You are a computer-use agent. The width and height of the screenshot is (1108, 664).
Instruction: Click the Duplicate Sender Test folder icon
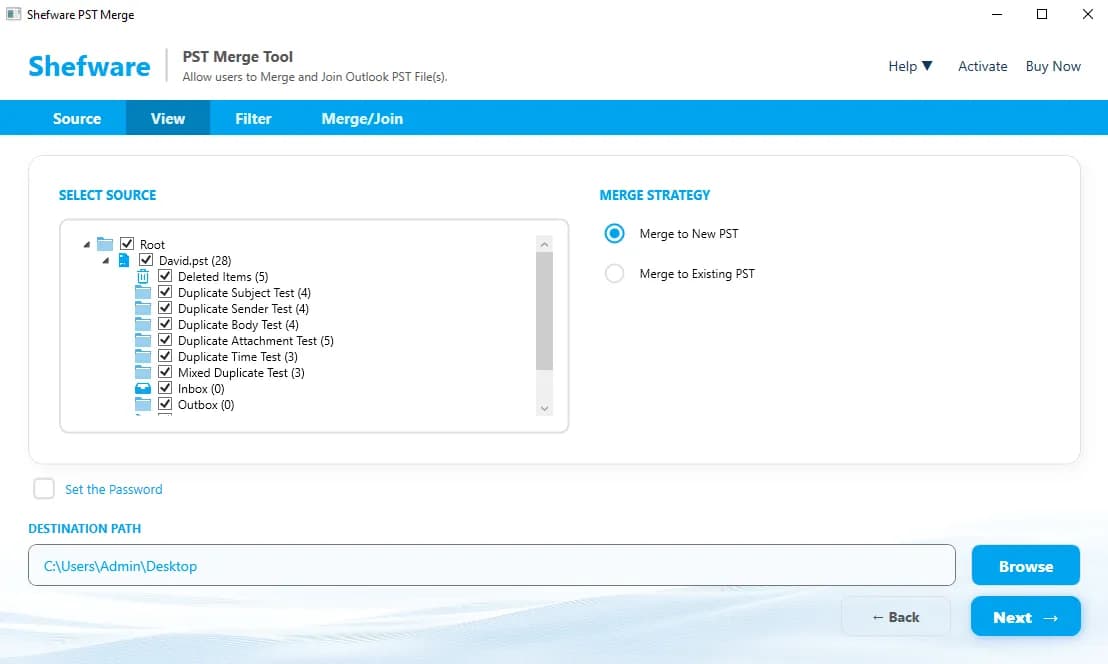143,309
